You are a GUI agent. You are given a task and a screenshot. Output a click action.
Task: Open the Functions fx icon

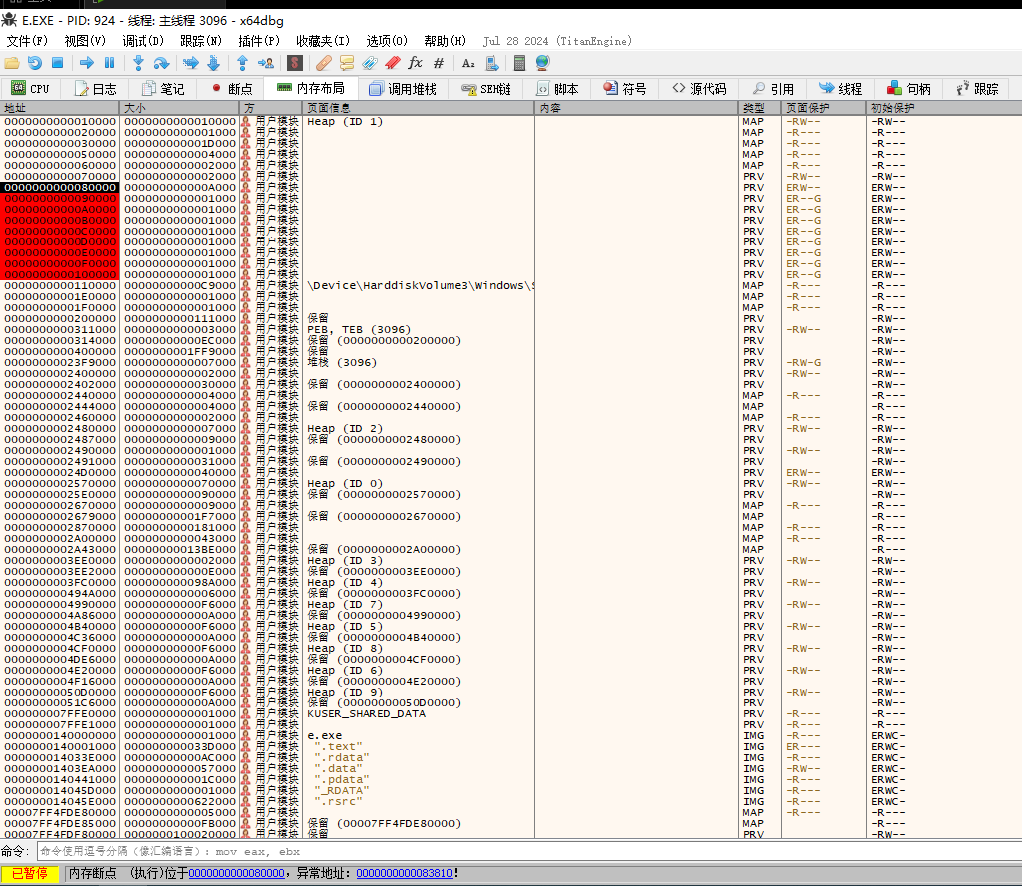(415, 63)
